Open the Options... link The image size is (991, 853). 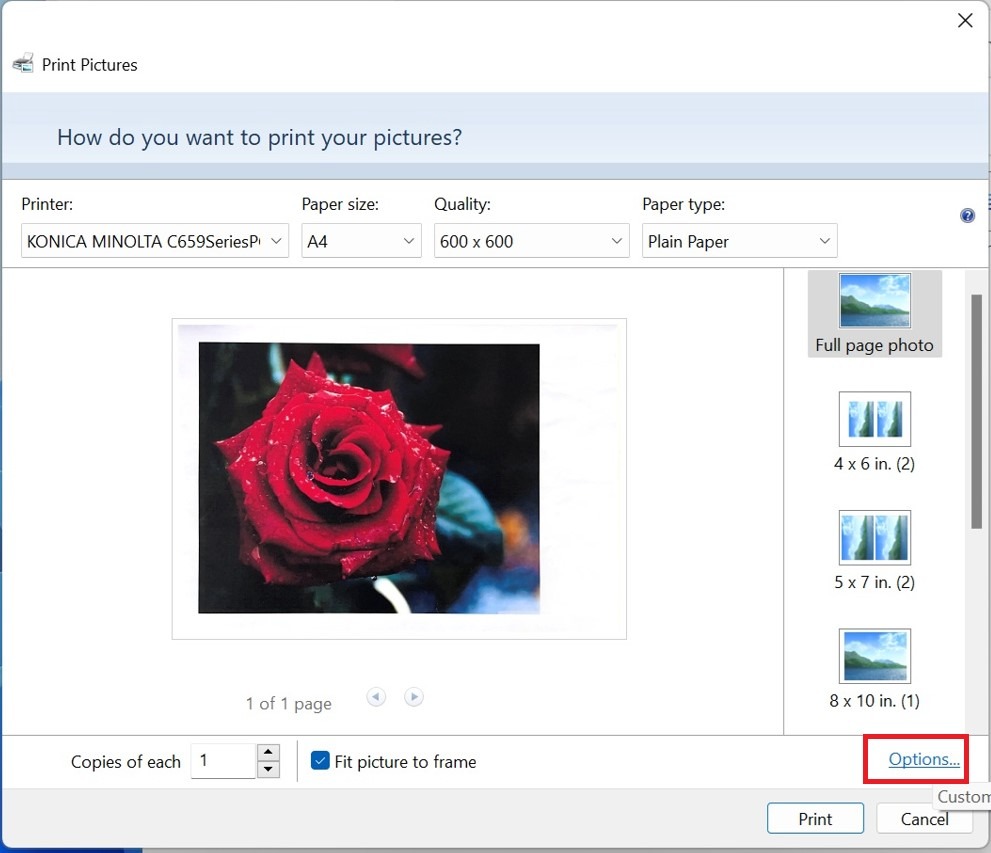tap(923, 759)
